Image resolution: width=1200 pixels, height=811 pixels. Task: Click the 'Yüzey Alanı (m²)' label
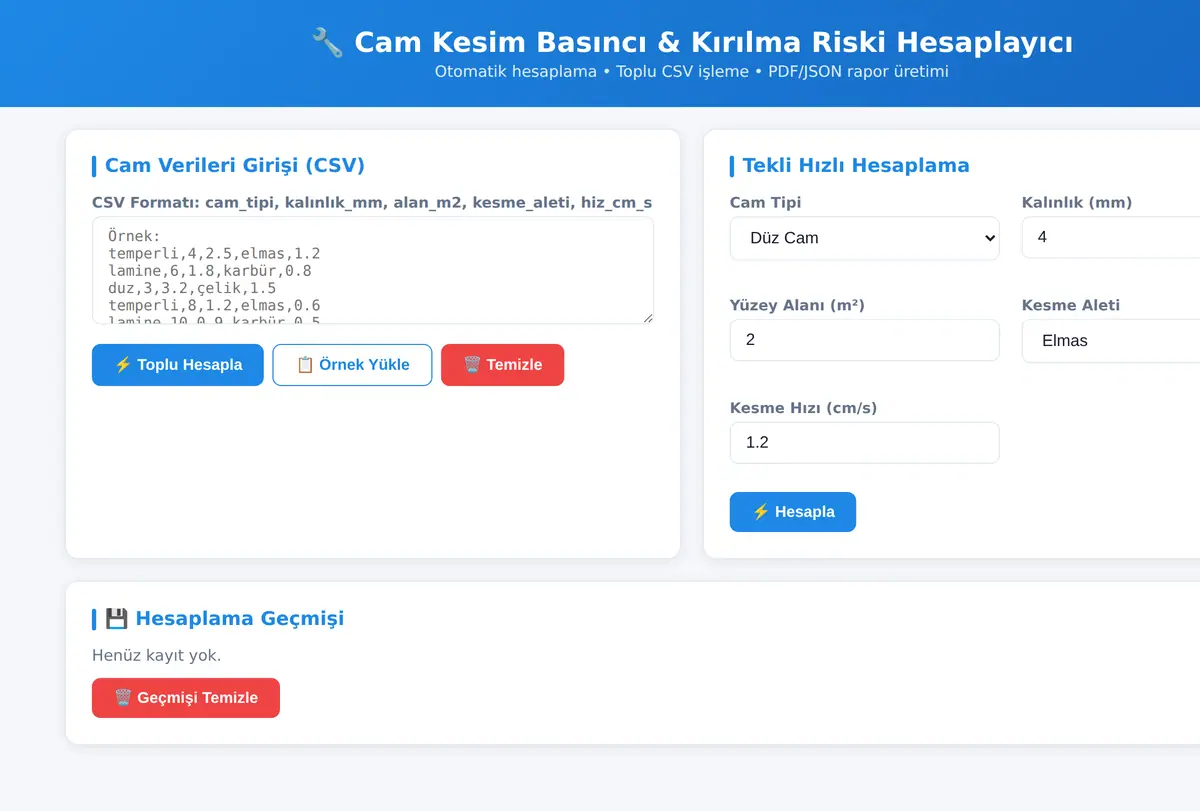point(797,305)
